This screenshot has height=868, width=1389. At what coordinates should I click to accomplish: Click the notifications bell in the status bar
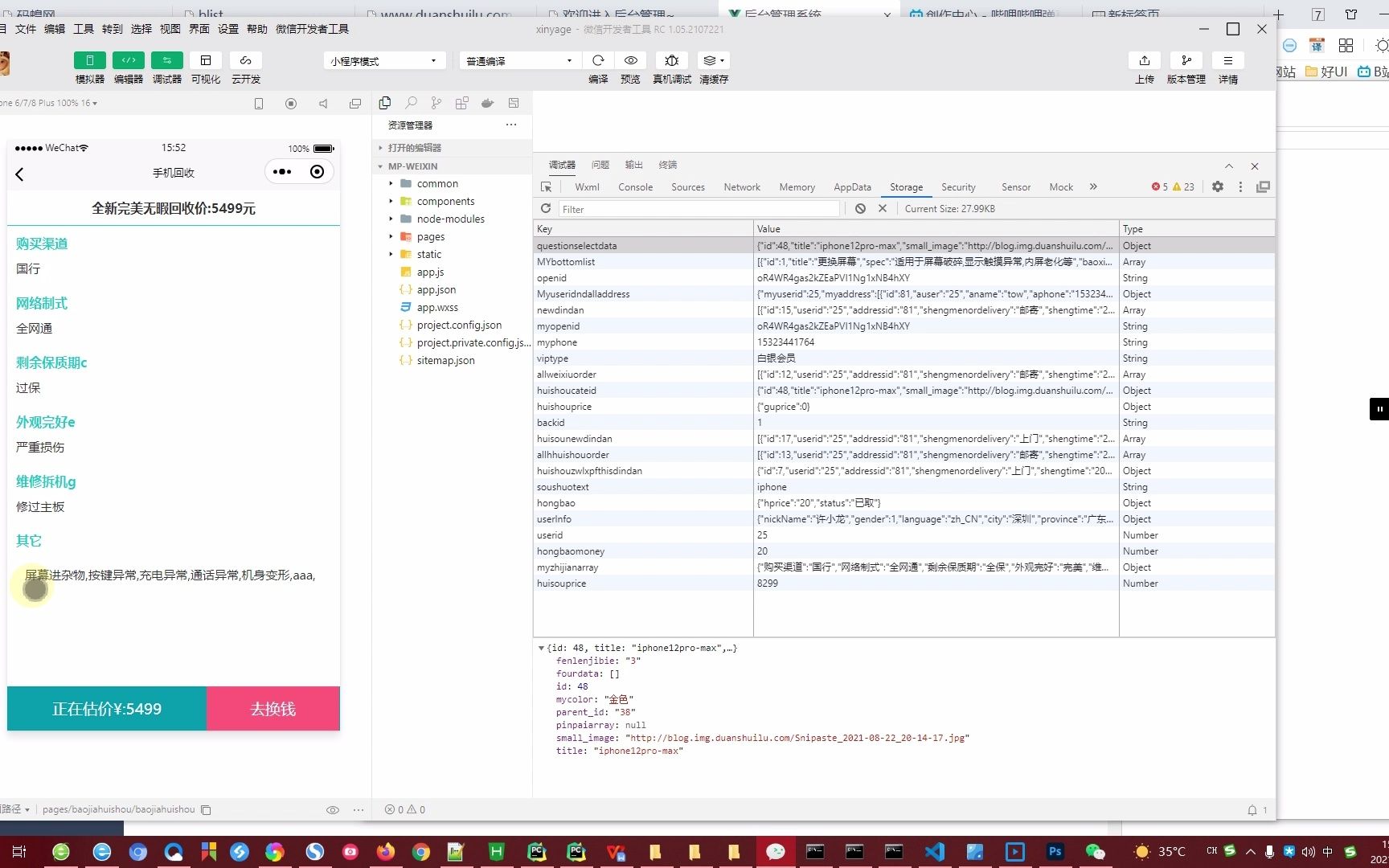pyautogui.click(x=1252, y=810)
